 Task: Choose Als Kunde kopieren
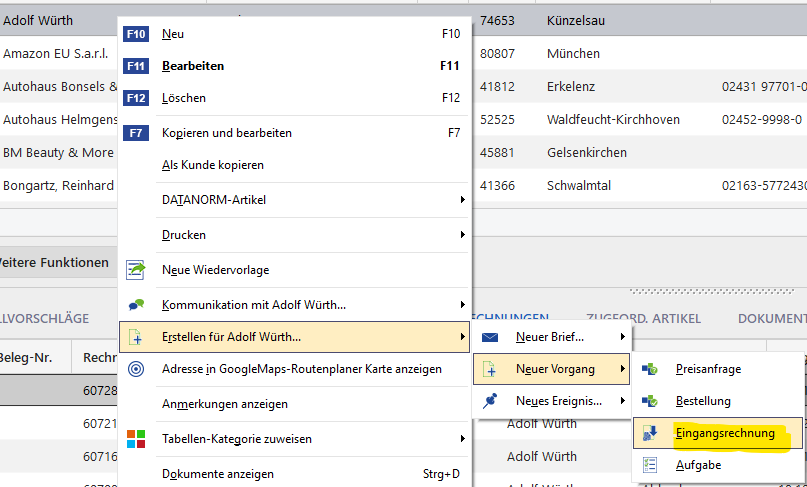tap(294, 165)
